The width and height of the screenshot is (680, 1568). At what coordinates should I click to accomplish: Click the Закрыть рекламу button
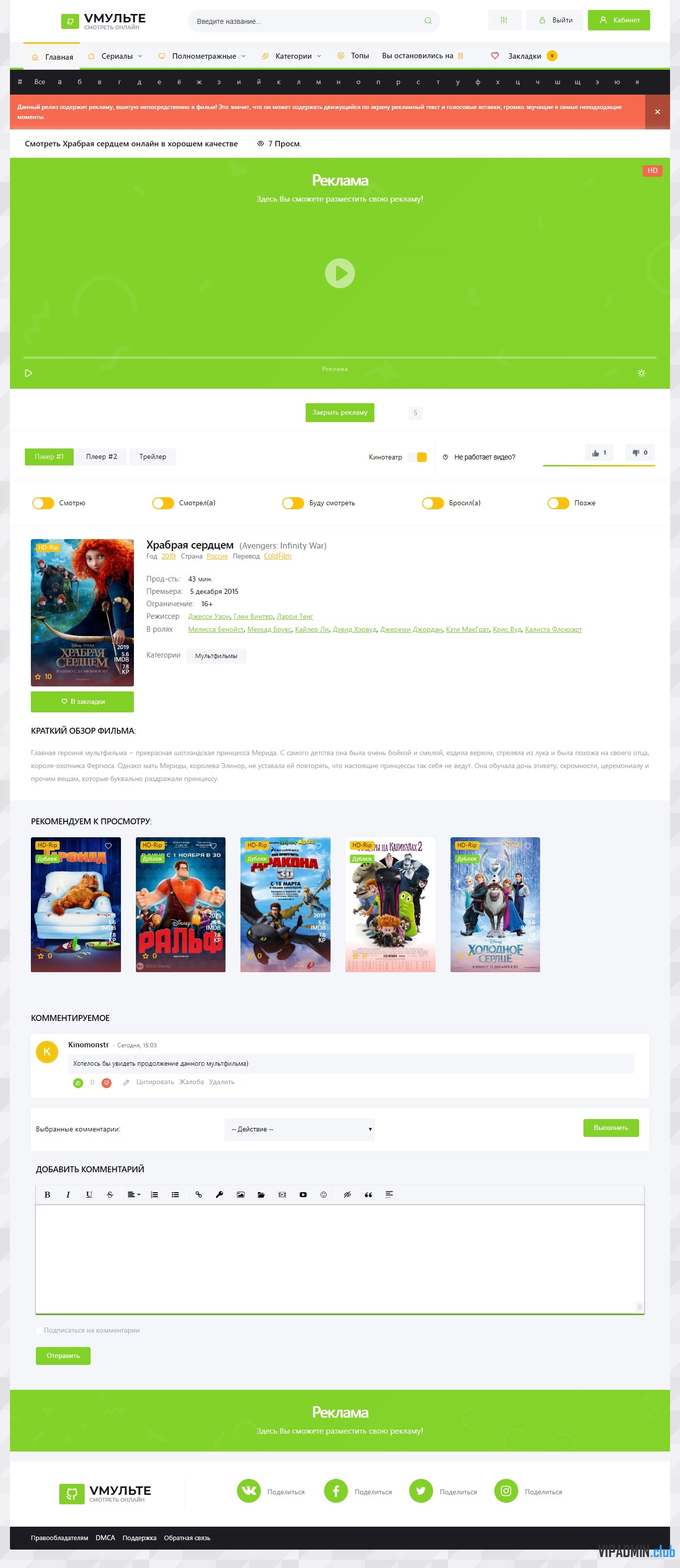pos(340,412)
